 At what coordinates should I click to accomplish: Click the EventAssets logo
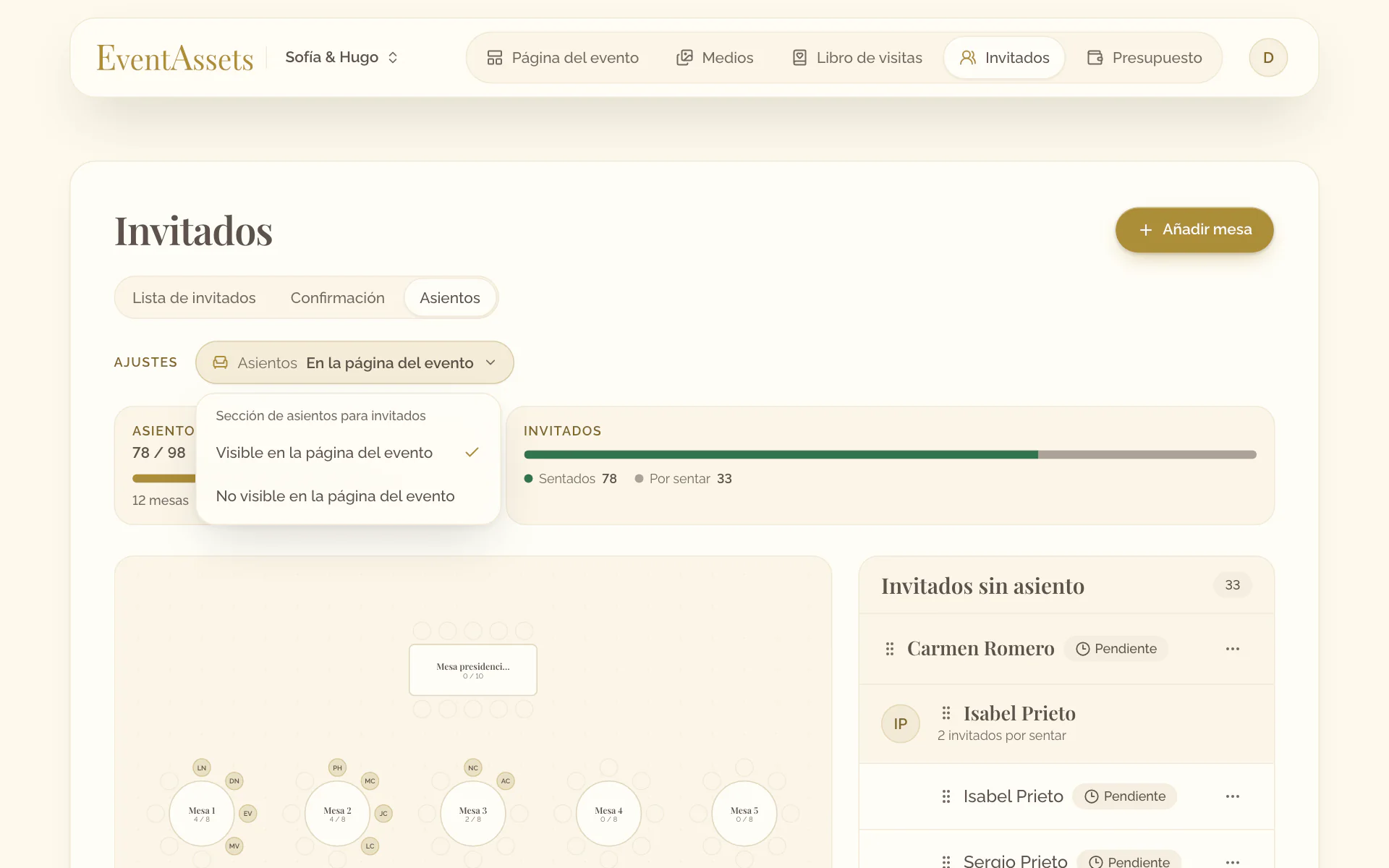[175, 58]
